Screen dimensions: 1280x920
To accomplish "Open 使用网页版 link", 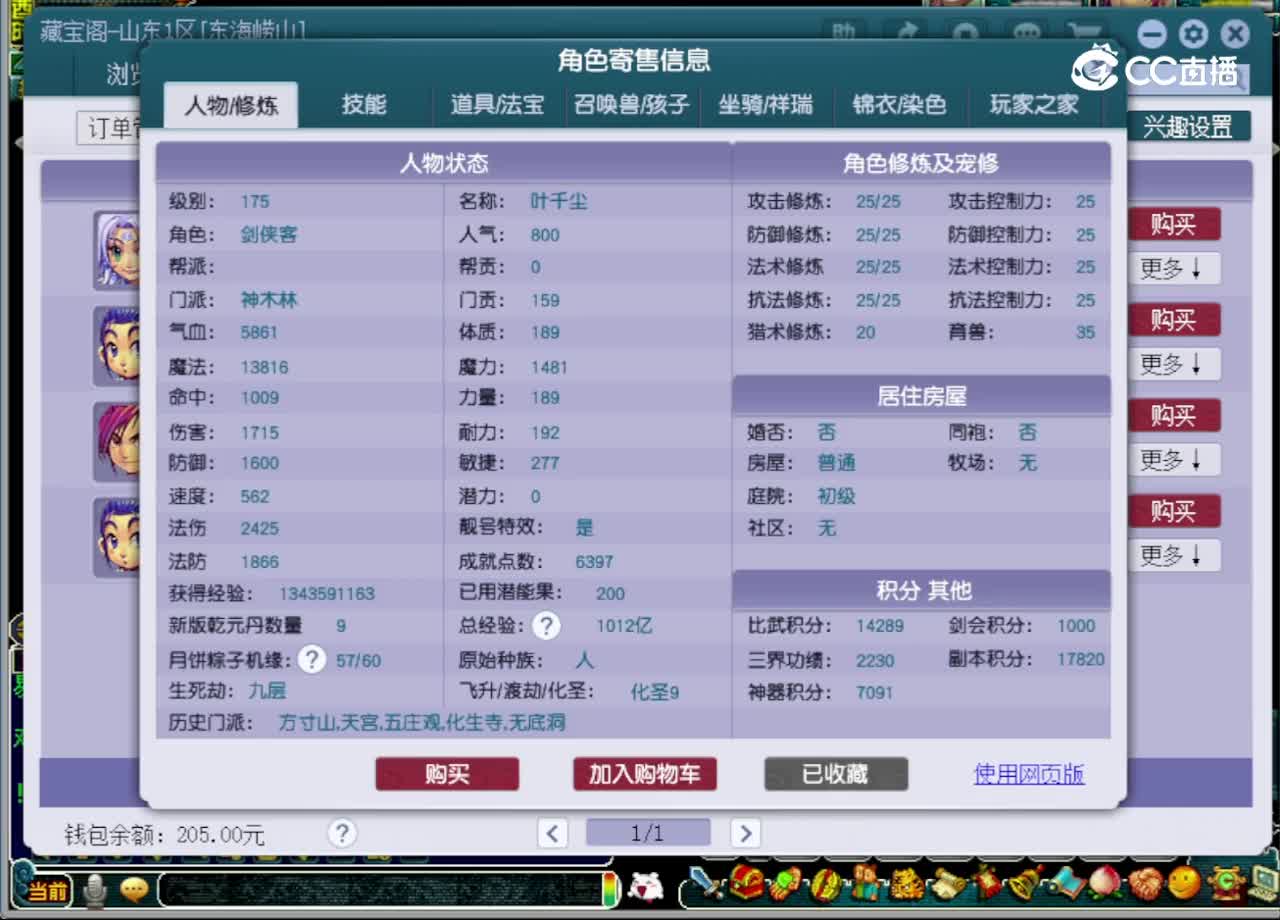I will (x=1028, y=772).
